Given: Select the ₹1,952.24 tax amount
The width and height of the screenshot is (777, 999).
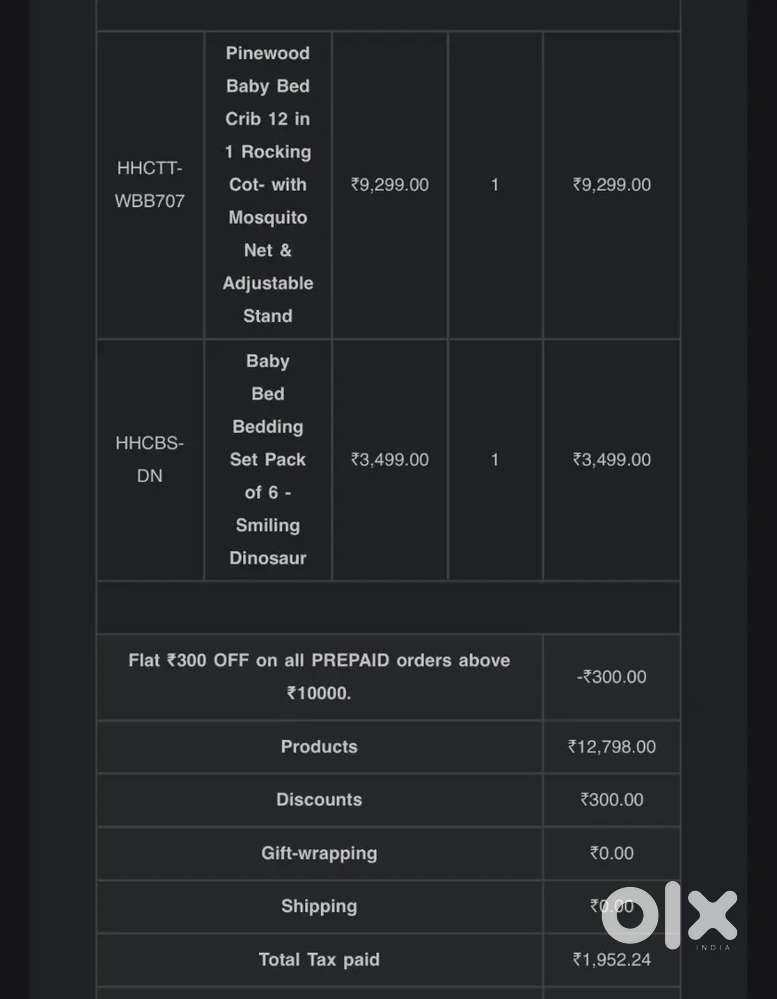Looking at the screenshot, I should coord(612,960).
